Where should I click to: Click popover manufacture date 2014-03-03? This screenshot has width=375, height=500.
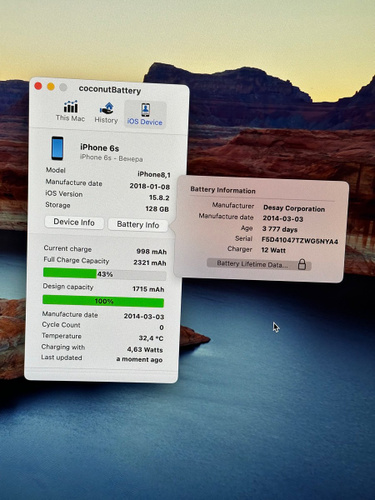coord(283,219)
